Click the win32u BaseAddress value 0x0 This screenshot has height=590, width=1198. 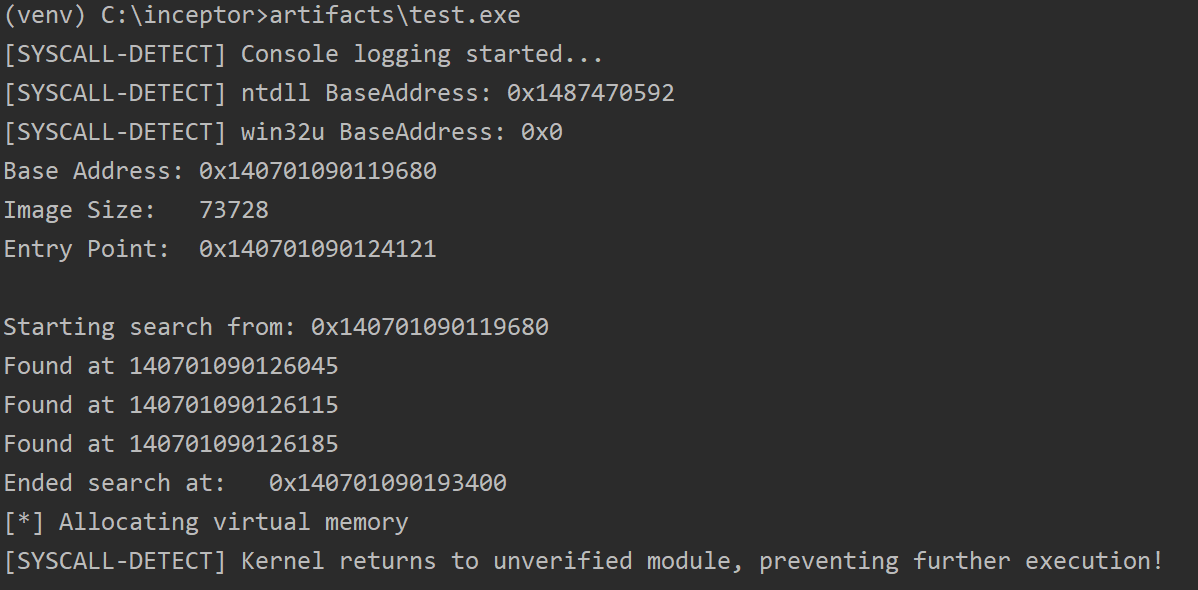click(x=542, y=132)
